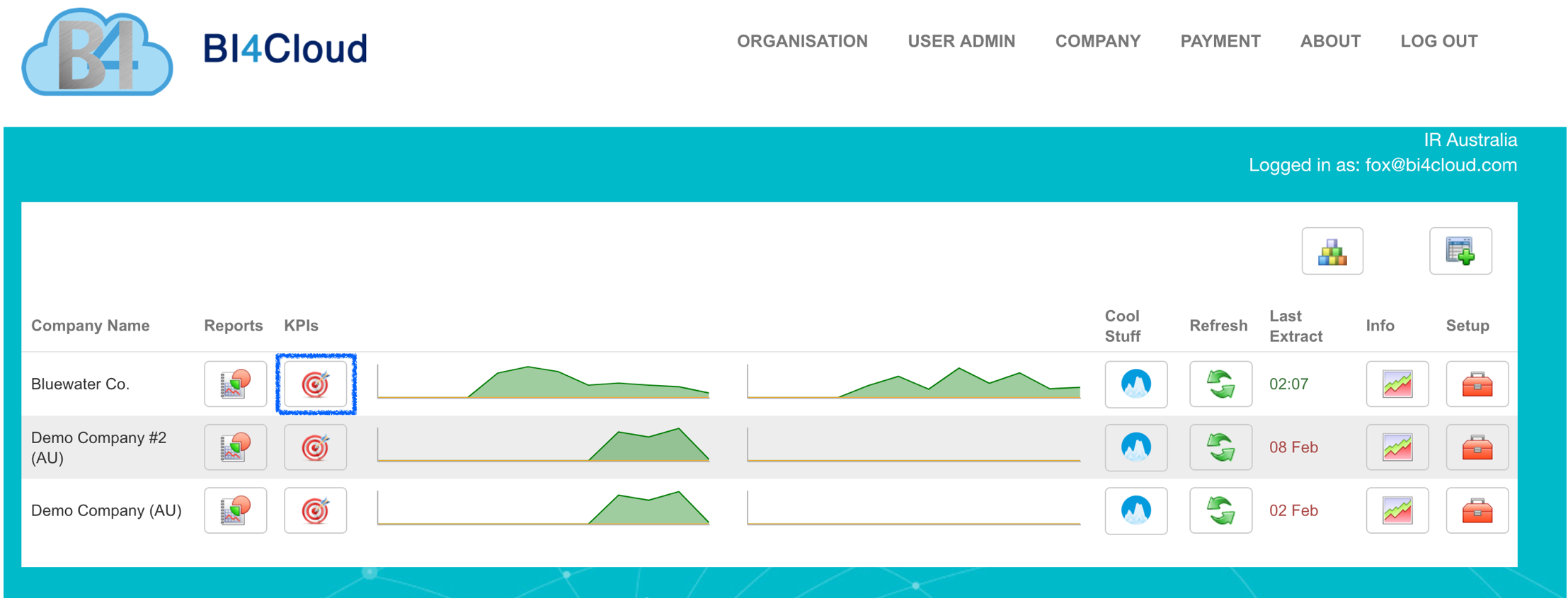Click the 02 Feb last extract date
Viewport: 1568px width, 601px height.
click(1293, 510)
